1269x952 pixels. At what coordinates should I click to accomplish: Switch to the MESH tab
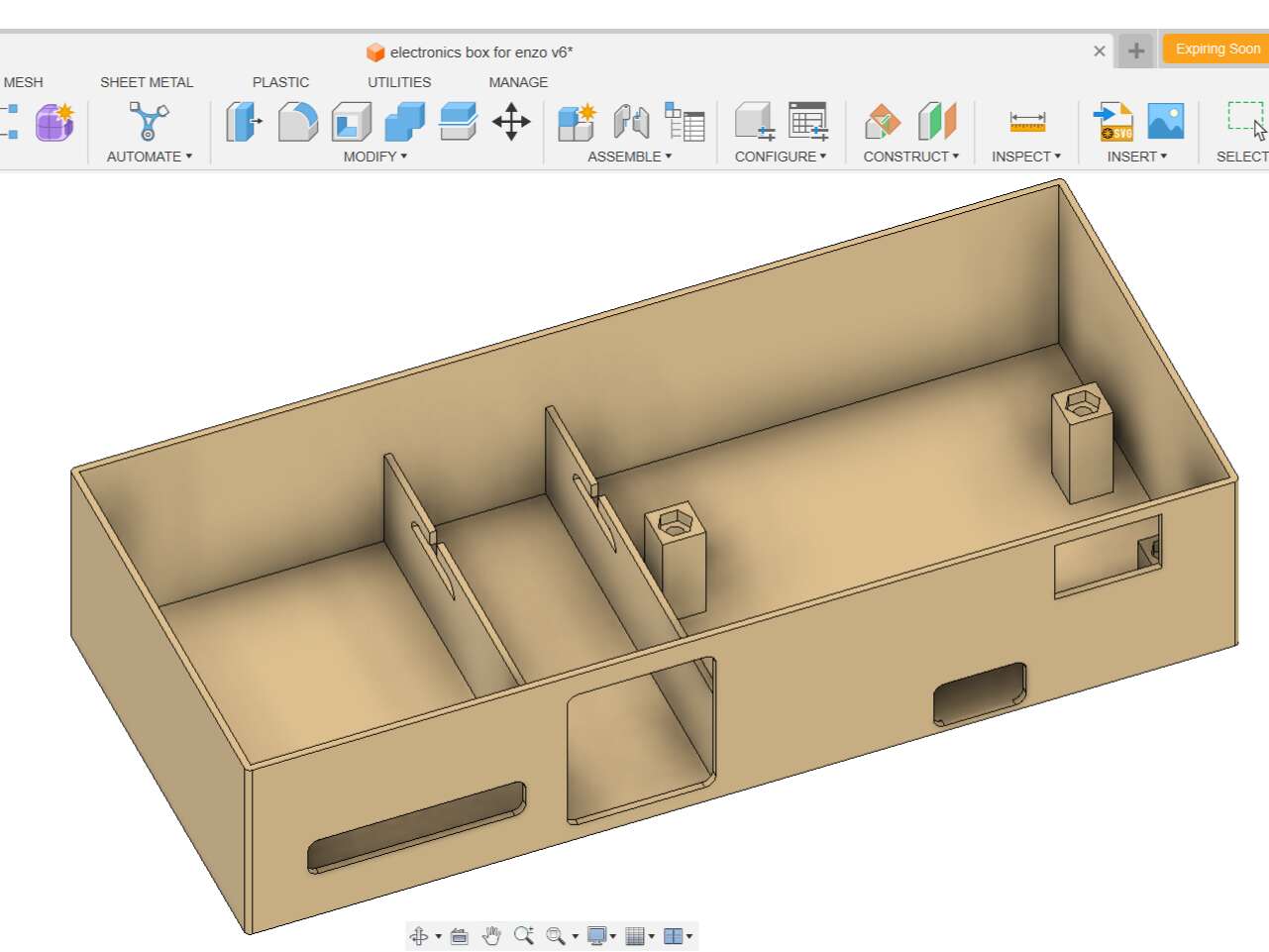[x=23, y=82]
